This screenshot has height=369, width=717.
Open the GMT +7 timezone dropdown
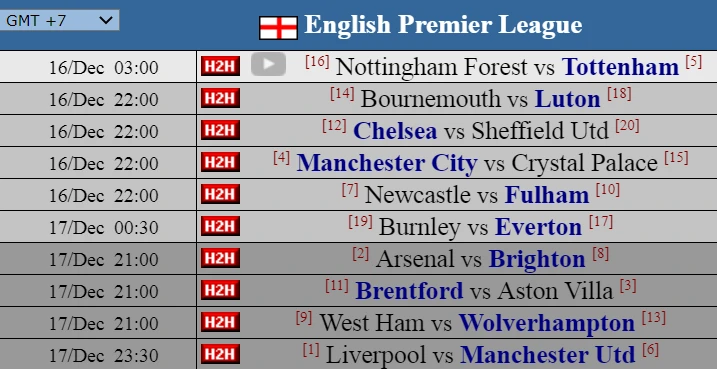[59, 20]
